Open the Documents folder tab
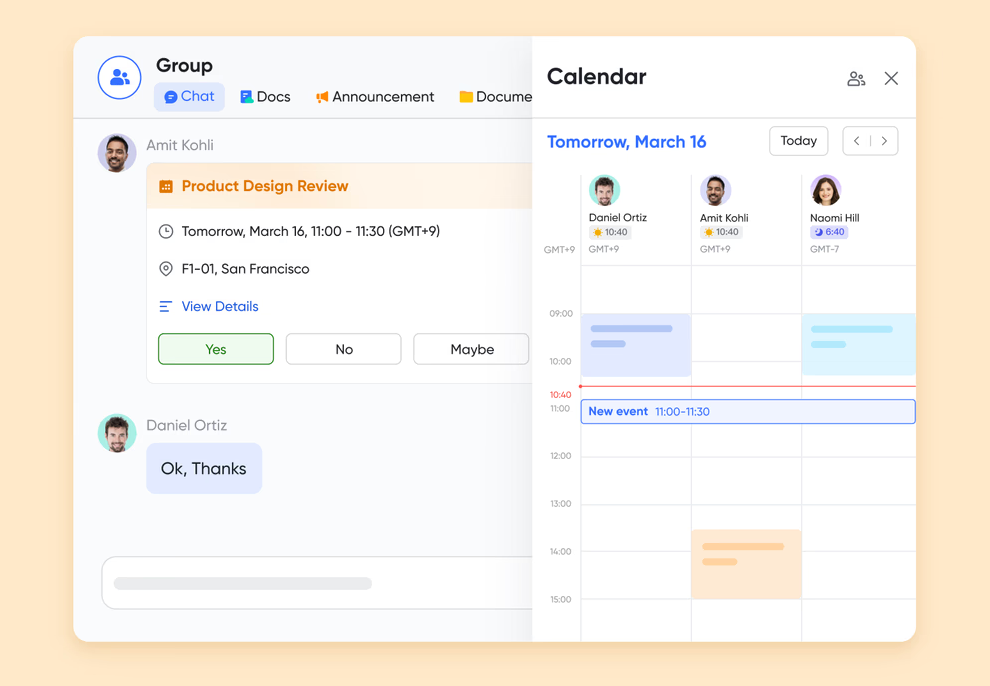Screen dimensions: 990x686 pos(496,97)
